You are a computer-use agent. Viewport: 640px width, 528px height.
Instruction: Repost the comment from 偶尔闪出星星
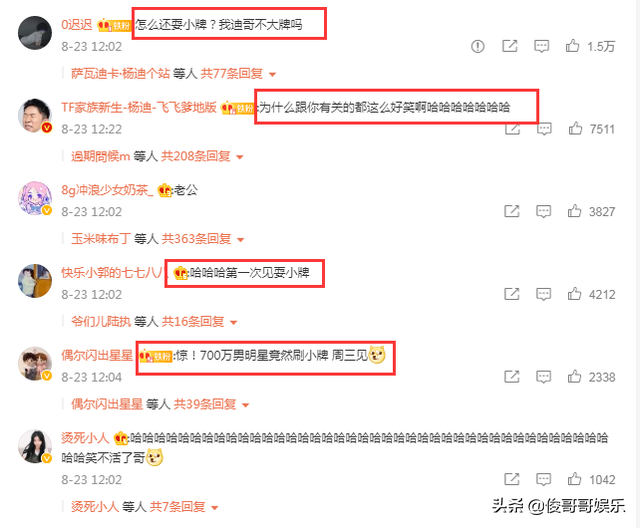click(x=511, y=377)
